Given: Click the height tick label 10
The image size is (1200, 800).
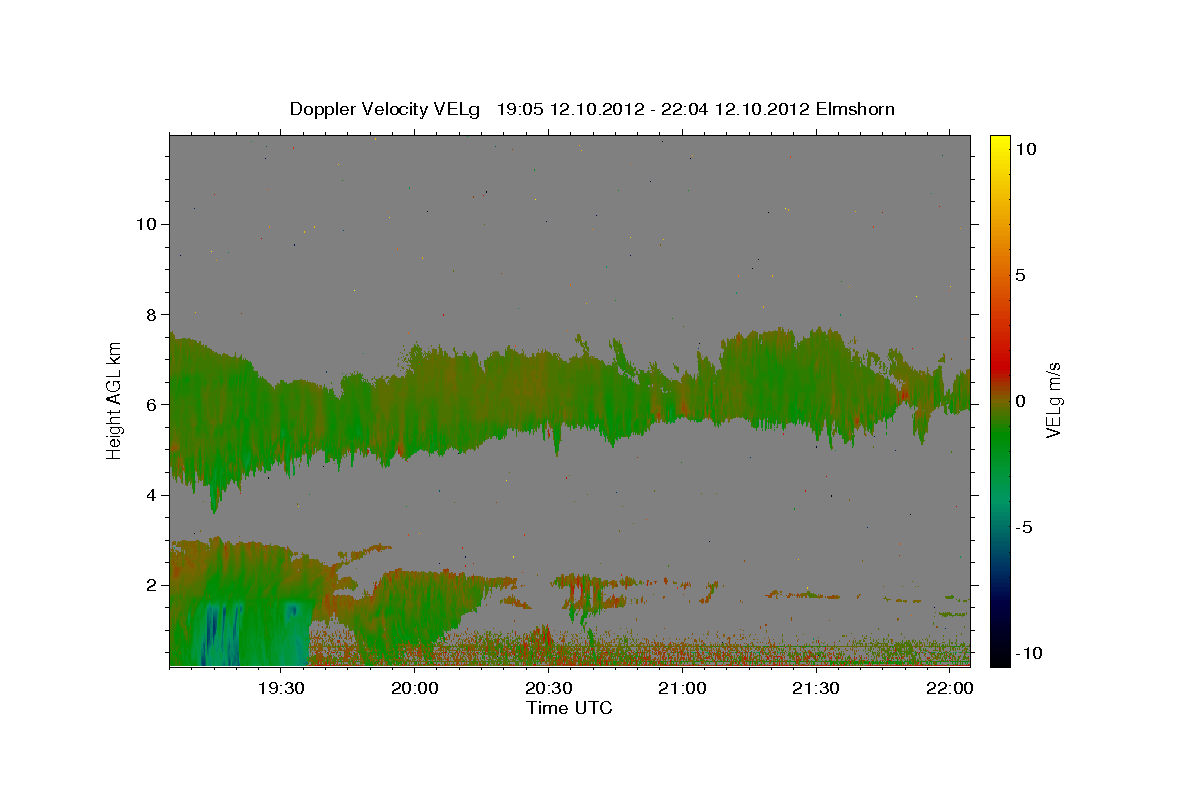Looking at the screenshot, I should coord(146,224).
